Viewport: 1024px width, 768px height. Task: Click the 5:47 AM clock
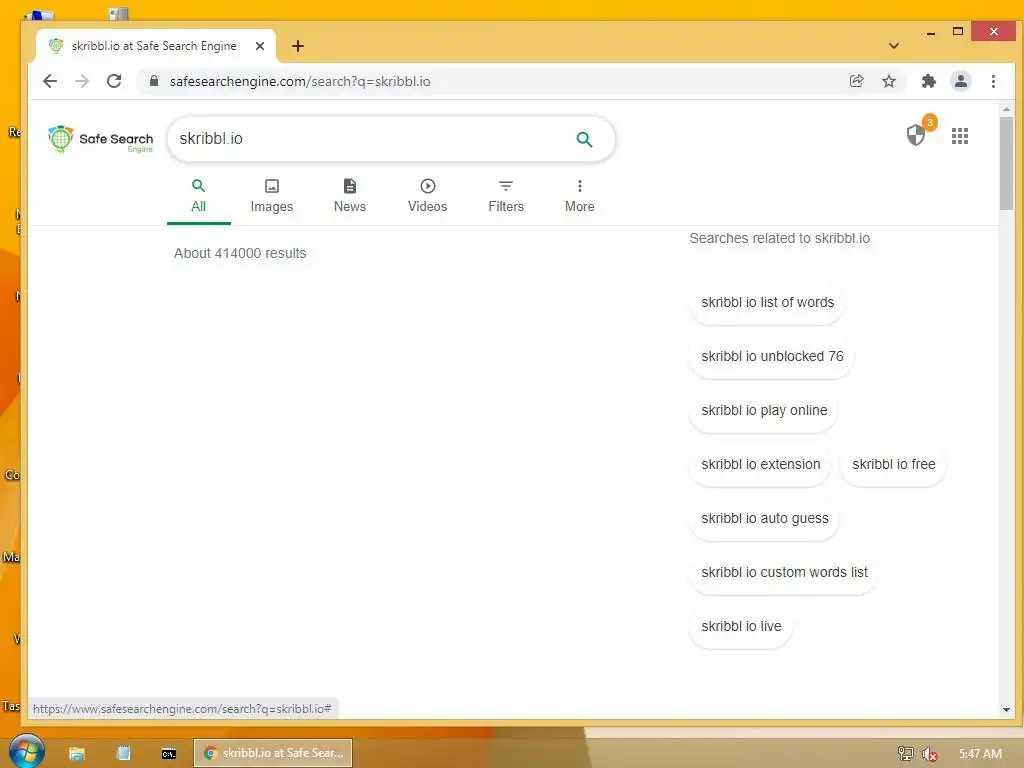[980, 754]
